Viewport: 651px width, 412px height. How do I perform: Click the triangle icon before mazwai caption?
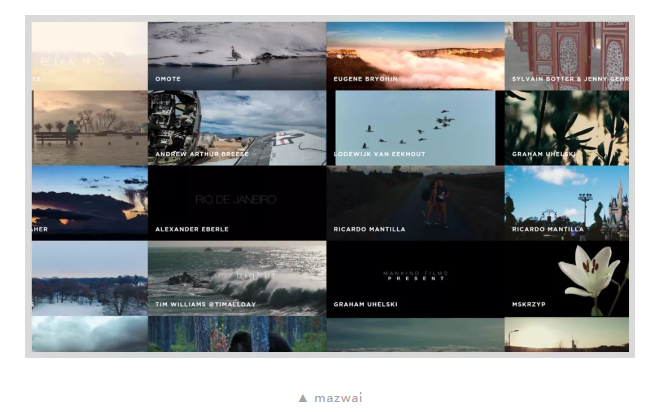pos(303,398)
